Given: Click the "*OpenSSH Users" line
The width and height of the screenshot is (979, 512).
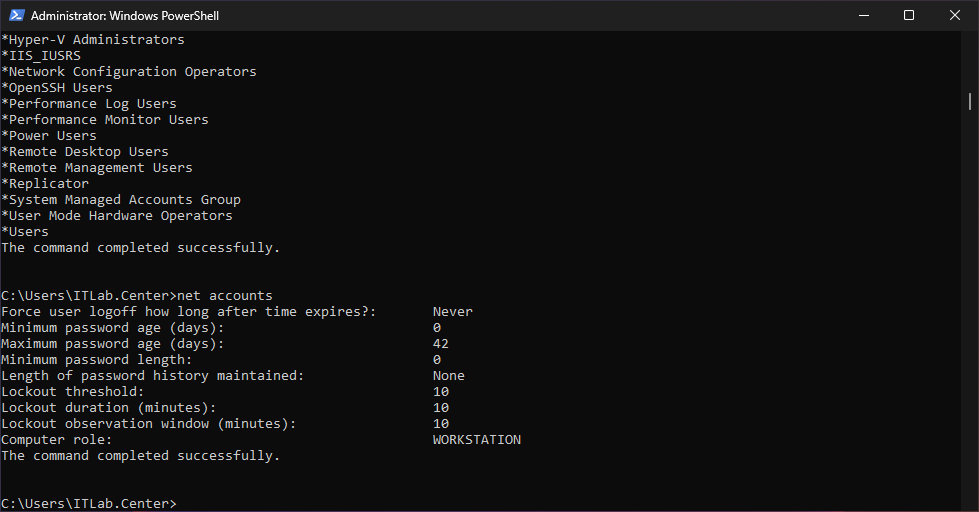Looking at the screenshot, I should coord(57,88).
